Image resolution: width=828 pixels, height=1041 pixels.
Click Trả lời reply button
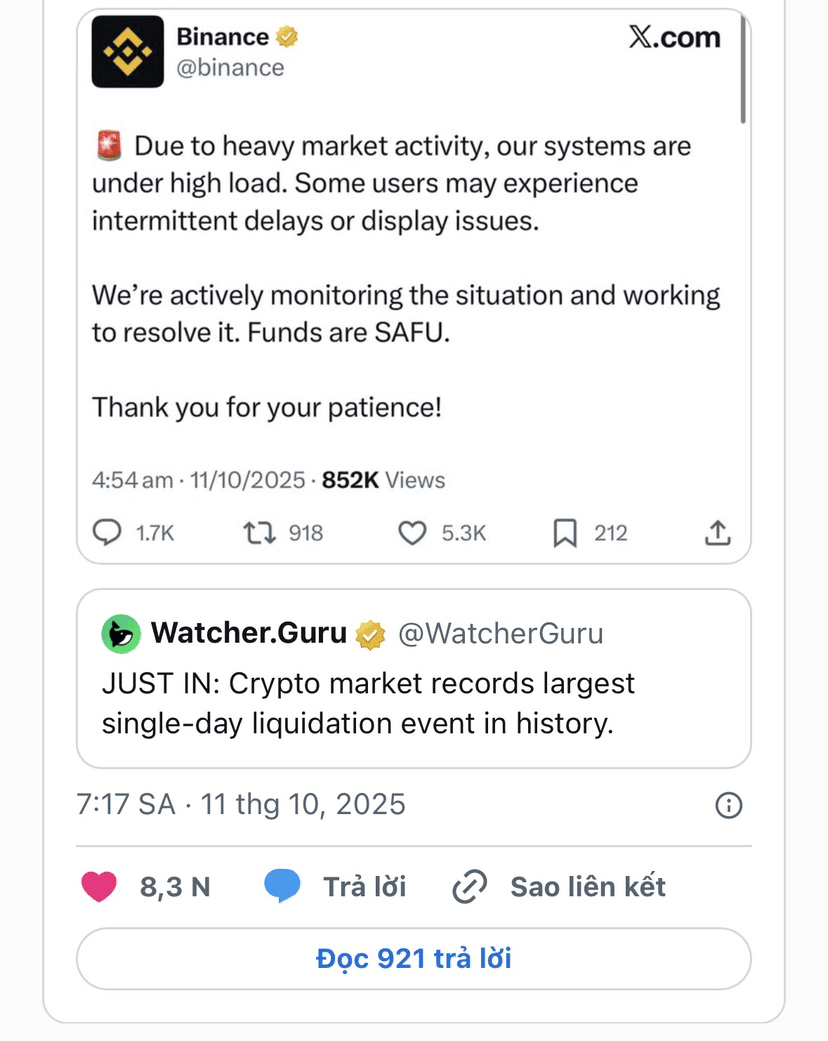[364, 886]
